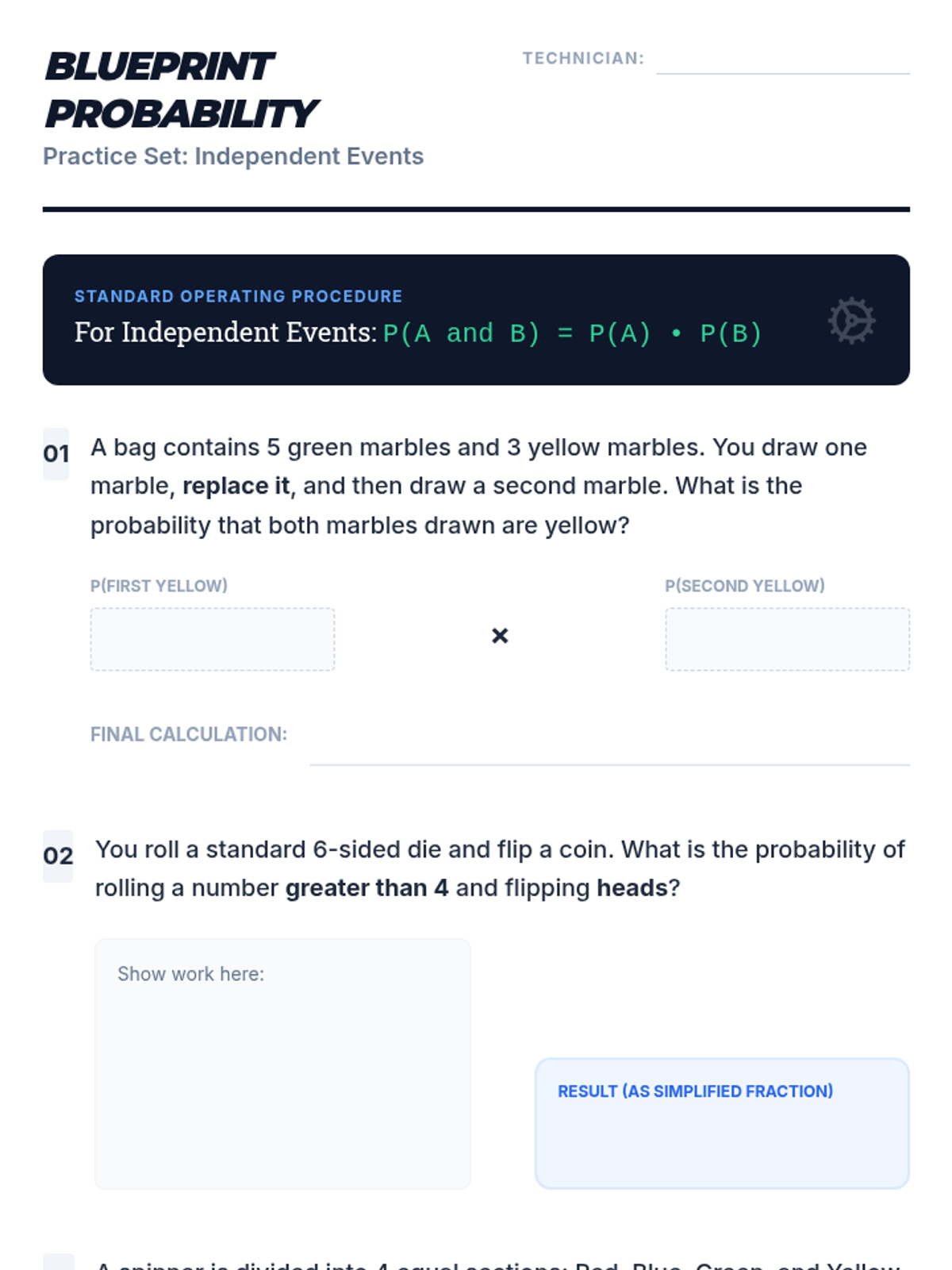Click the 'For Independent Events:' text

(x=225, y=333)
